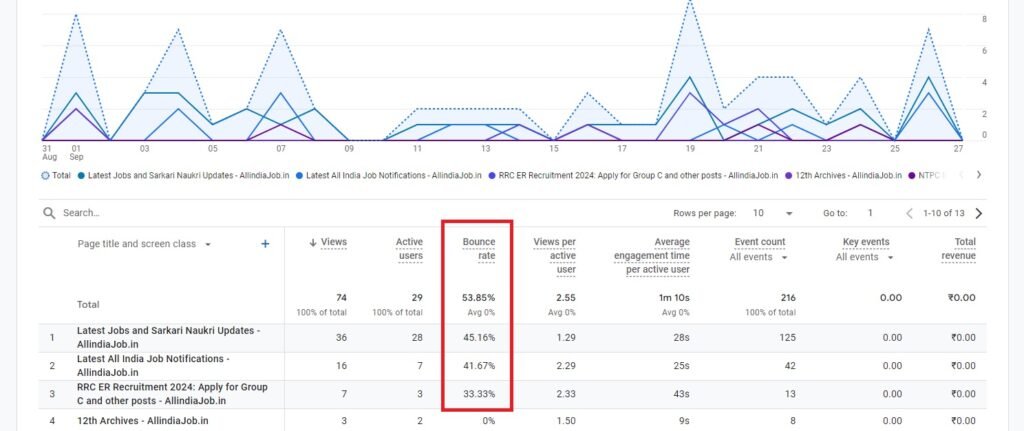Click the Go to page number field

tap(870, 213)
